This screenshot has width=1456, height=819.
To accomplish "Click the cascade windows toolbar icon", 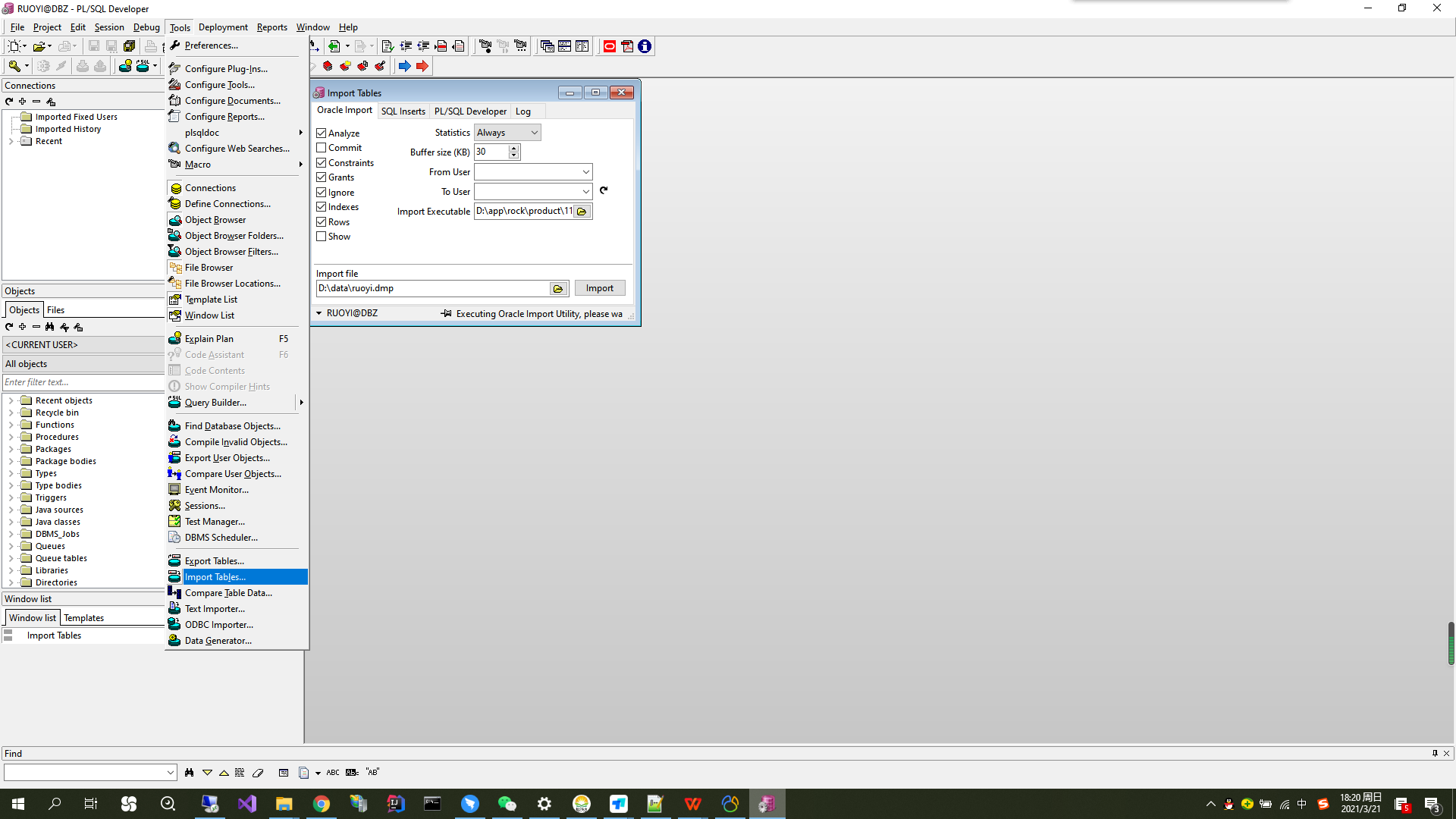I will pos(547,46).
